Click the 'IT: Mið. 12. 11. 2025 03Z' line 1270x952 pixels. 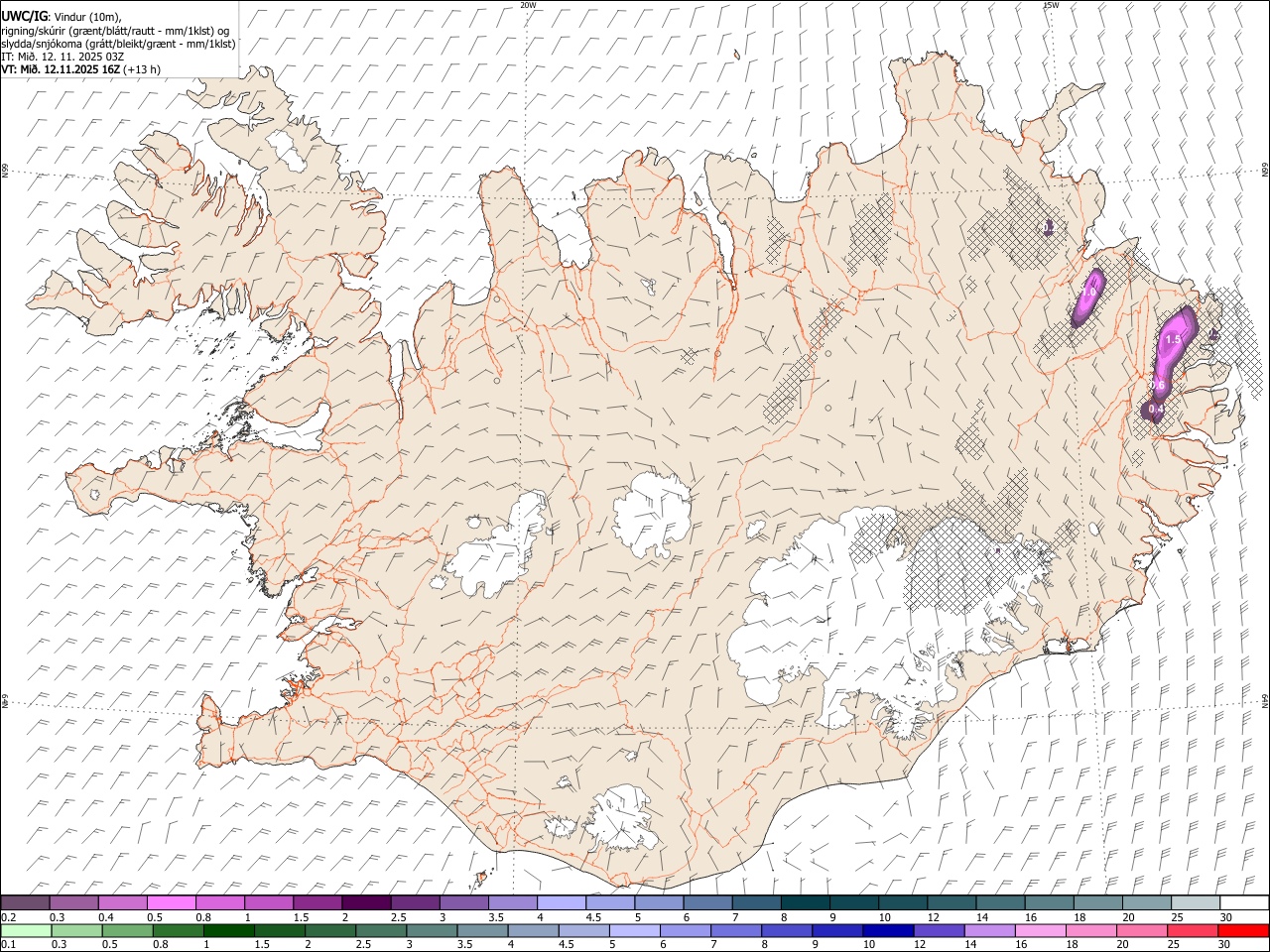coord(61,57)
